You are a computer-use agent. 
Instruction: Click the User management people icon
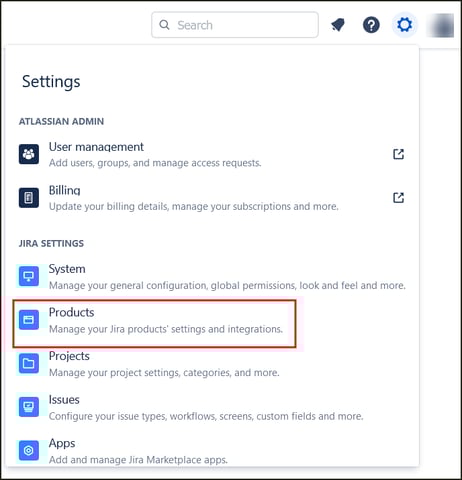[29, 154]
